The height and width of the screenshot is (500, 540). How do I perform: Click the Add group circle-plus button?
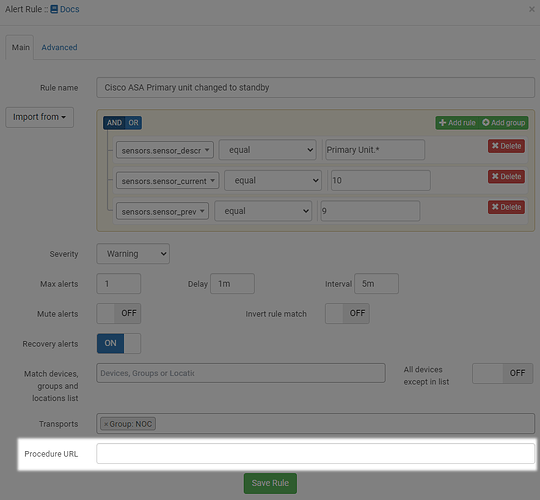pos(503,123)
